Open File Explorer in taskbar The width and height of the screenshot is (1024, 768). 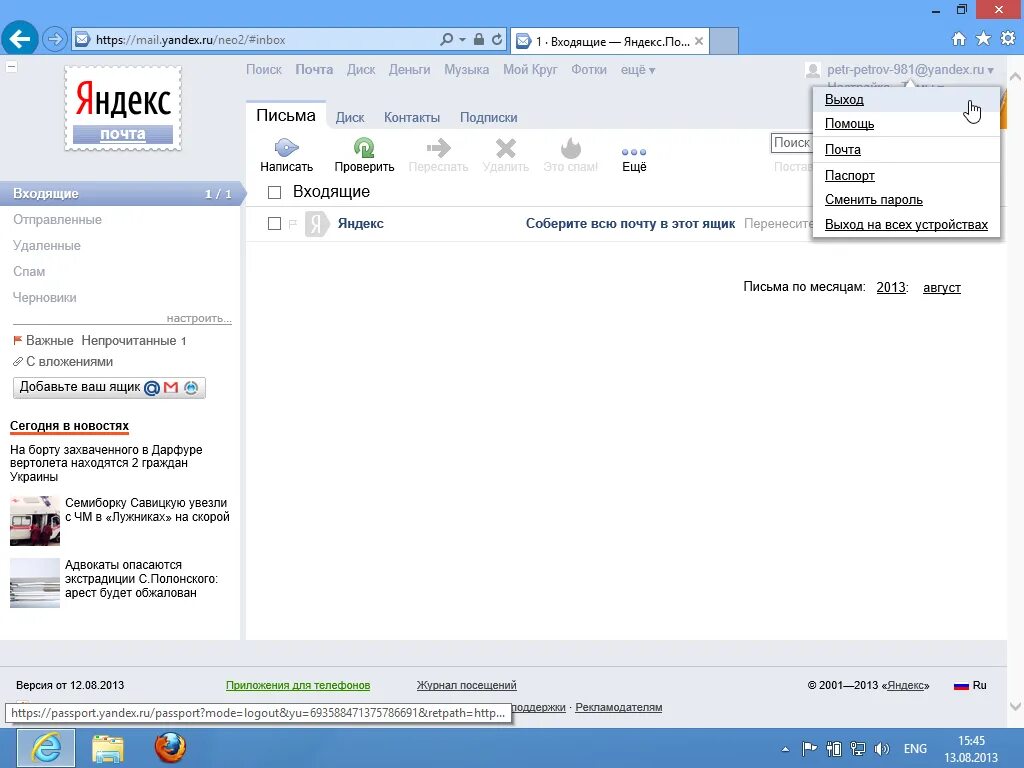click(x=108, y=748)
